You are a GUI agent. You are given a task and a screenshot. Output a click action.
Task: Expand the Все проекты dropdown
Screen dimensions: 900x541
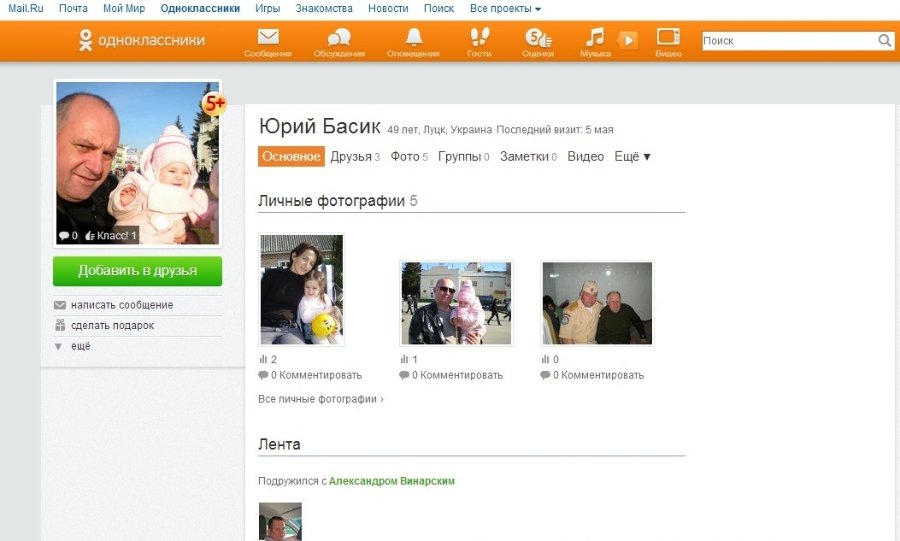(505, 8)
